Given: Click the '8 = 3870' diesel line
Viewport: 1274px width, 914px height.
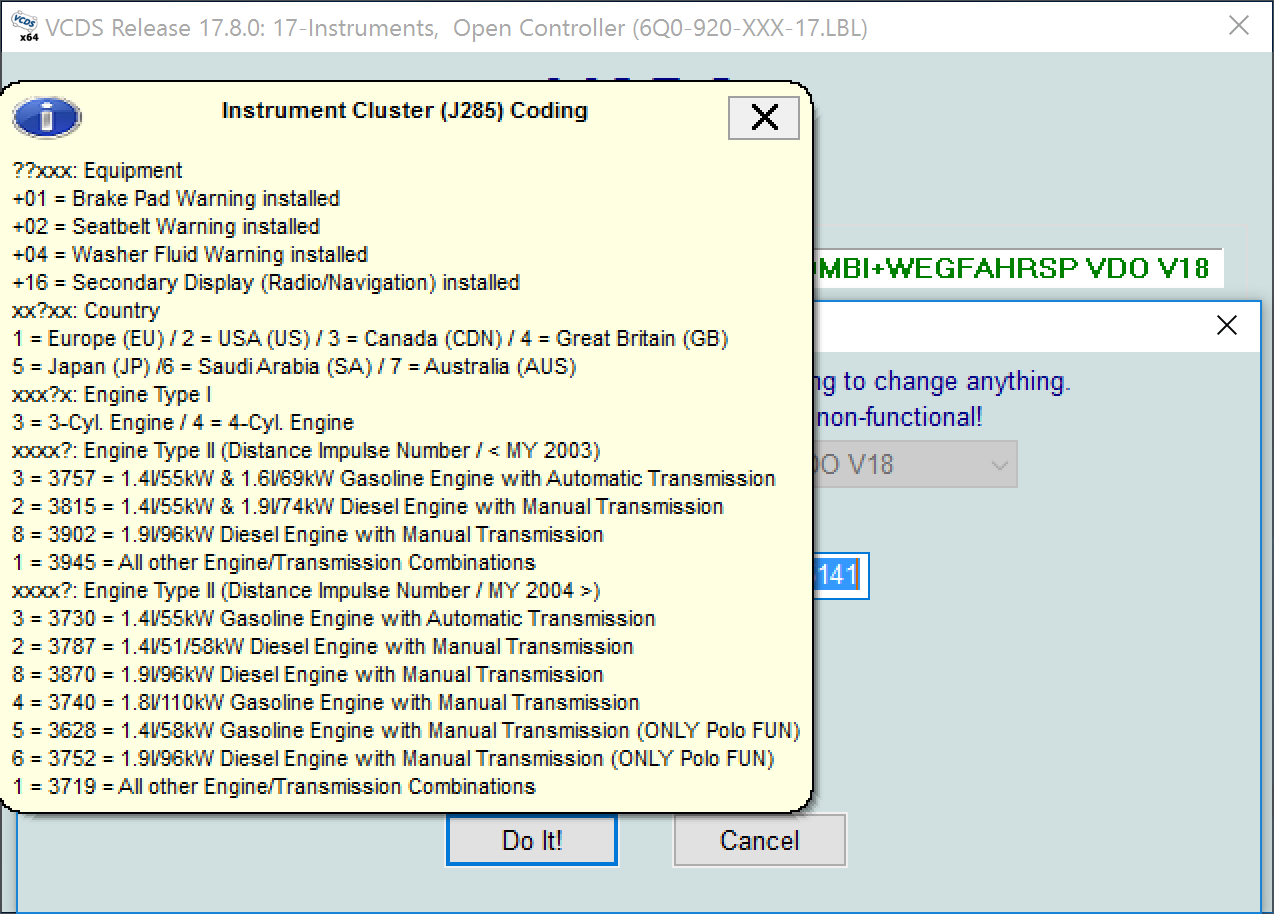Looking at the screenshot, I should coord(308,675).
